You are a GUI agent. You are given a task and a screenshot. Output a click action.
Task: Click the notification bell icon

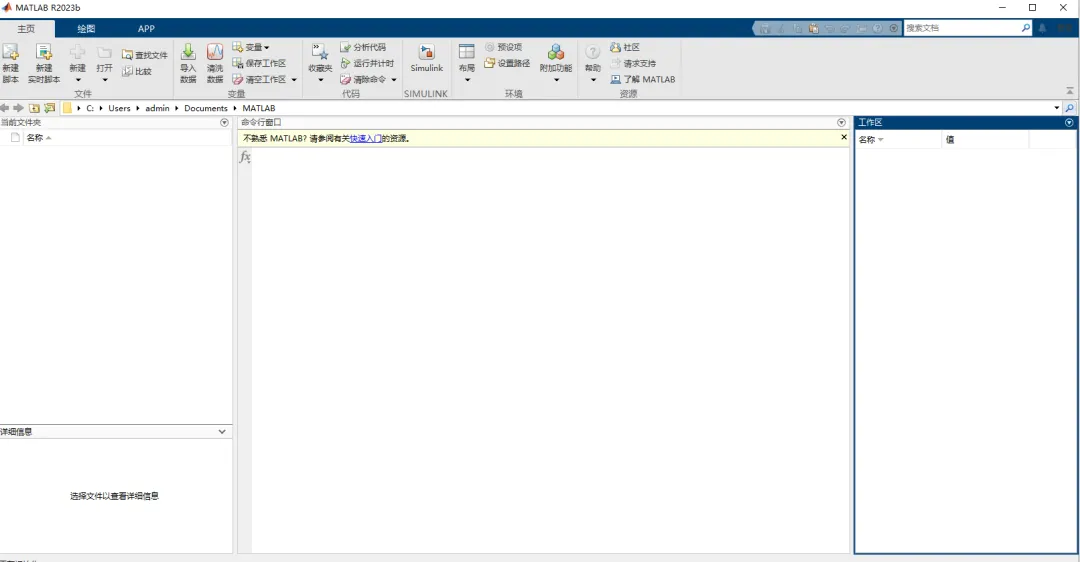[1042, 28]
